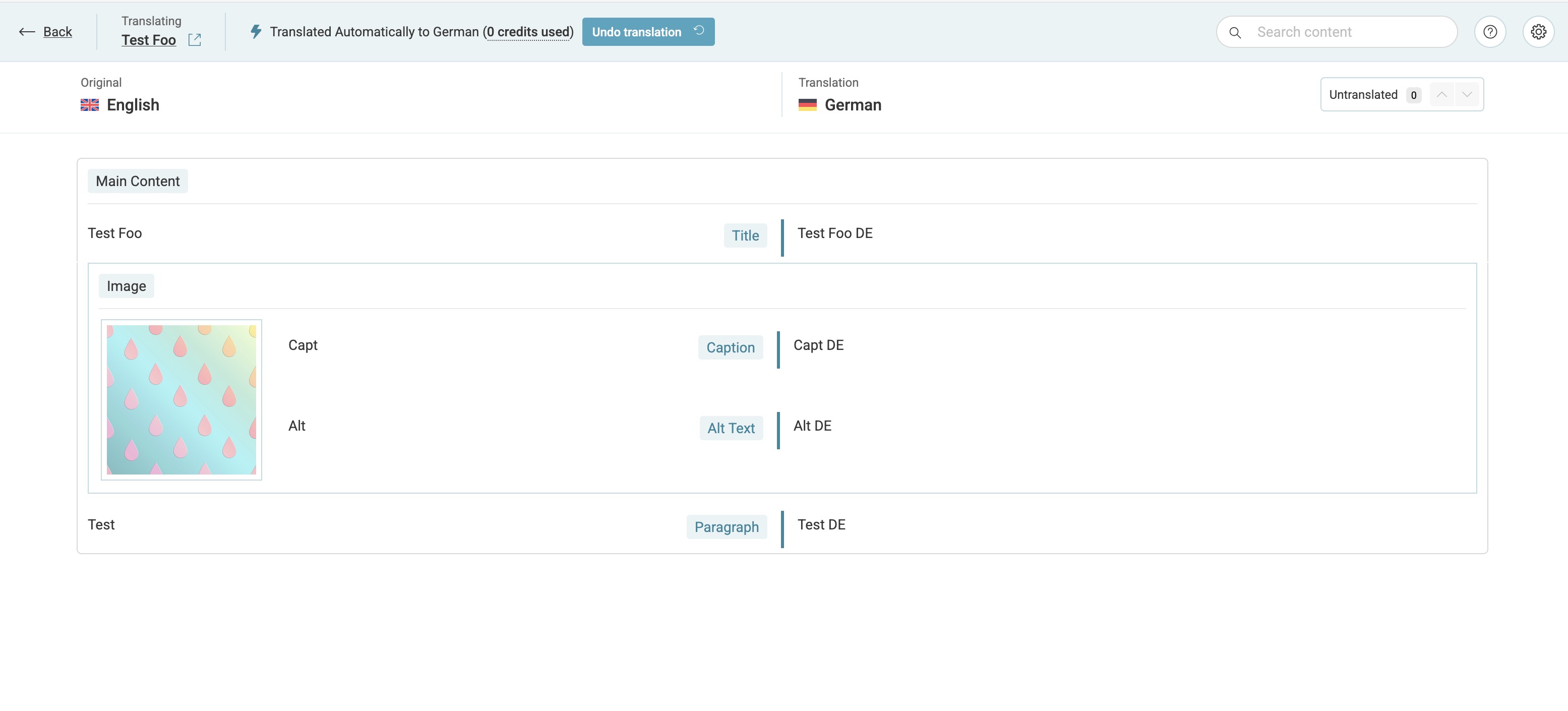Open Test Foo in new window icon
The height and width of the screenshot is (711, 1568).
pos(195,40)
